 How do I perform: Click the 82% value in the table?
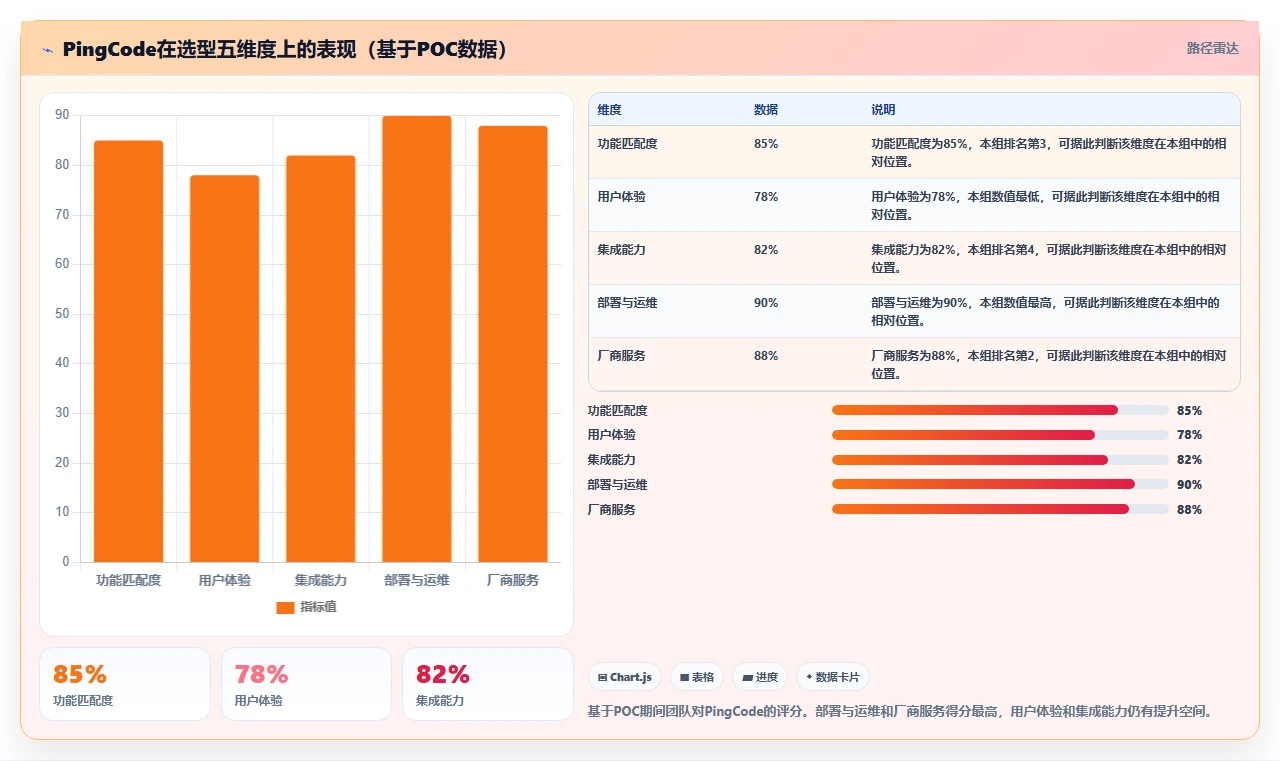pos(766,250)
